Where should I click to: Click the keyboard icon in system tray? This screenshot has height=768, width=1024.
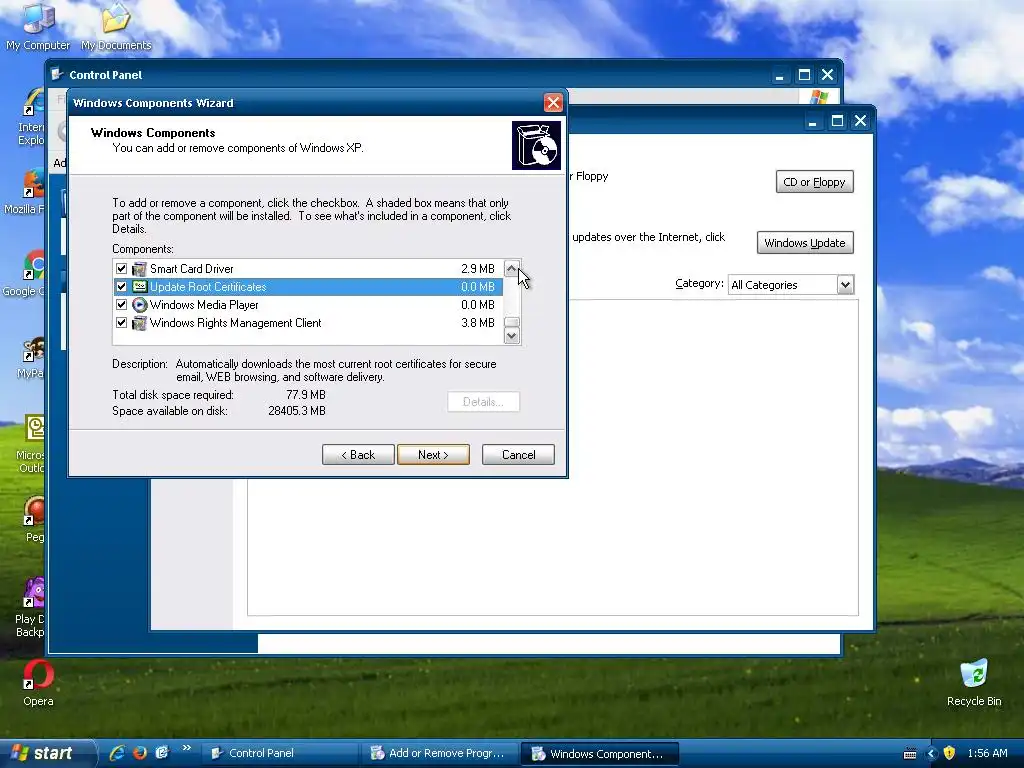[x=910, y=754]
